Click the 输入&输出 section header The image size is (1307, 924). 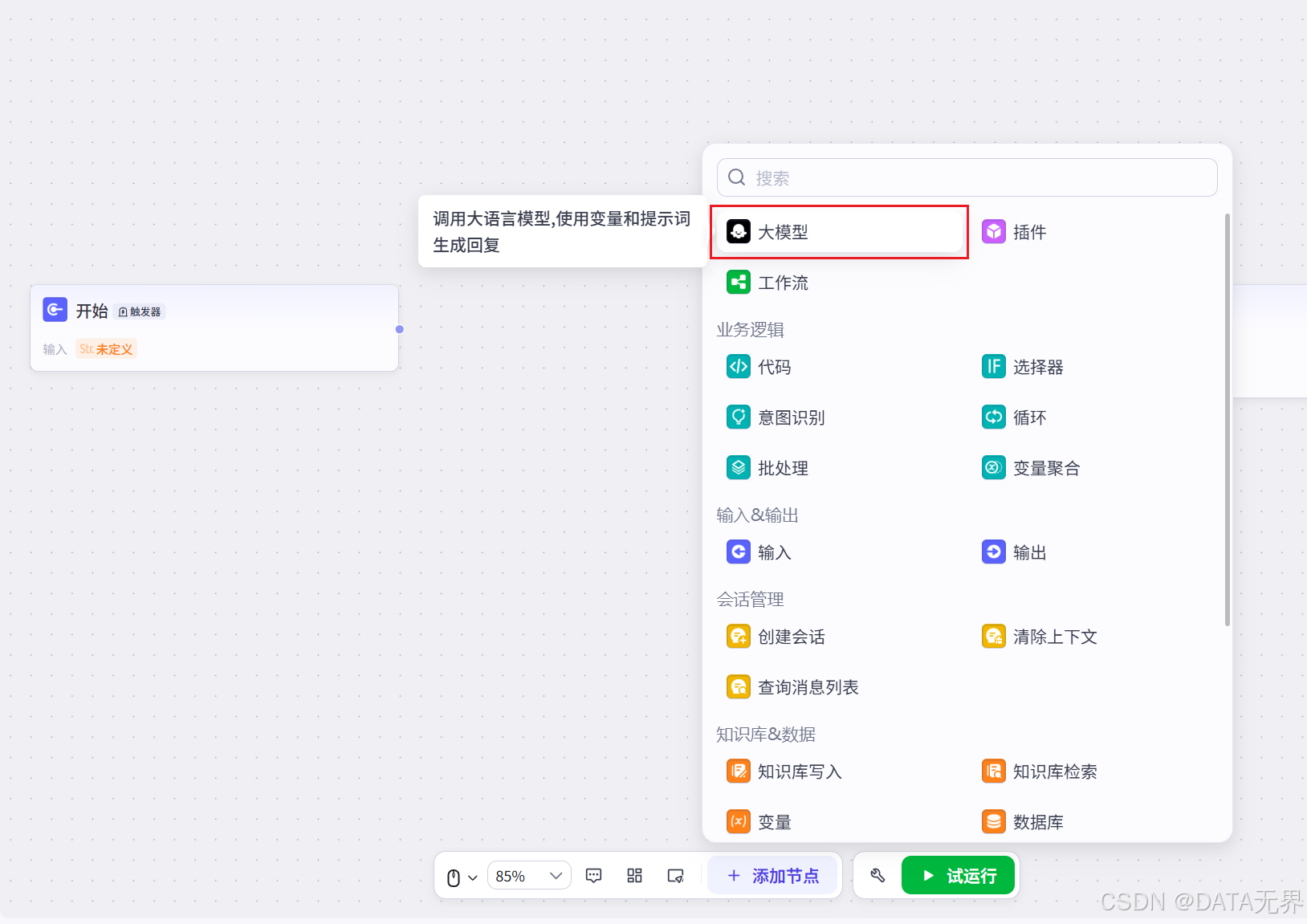point(757,515)
